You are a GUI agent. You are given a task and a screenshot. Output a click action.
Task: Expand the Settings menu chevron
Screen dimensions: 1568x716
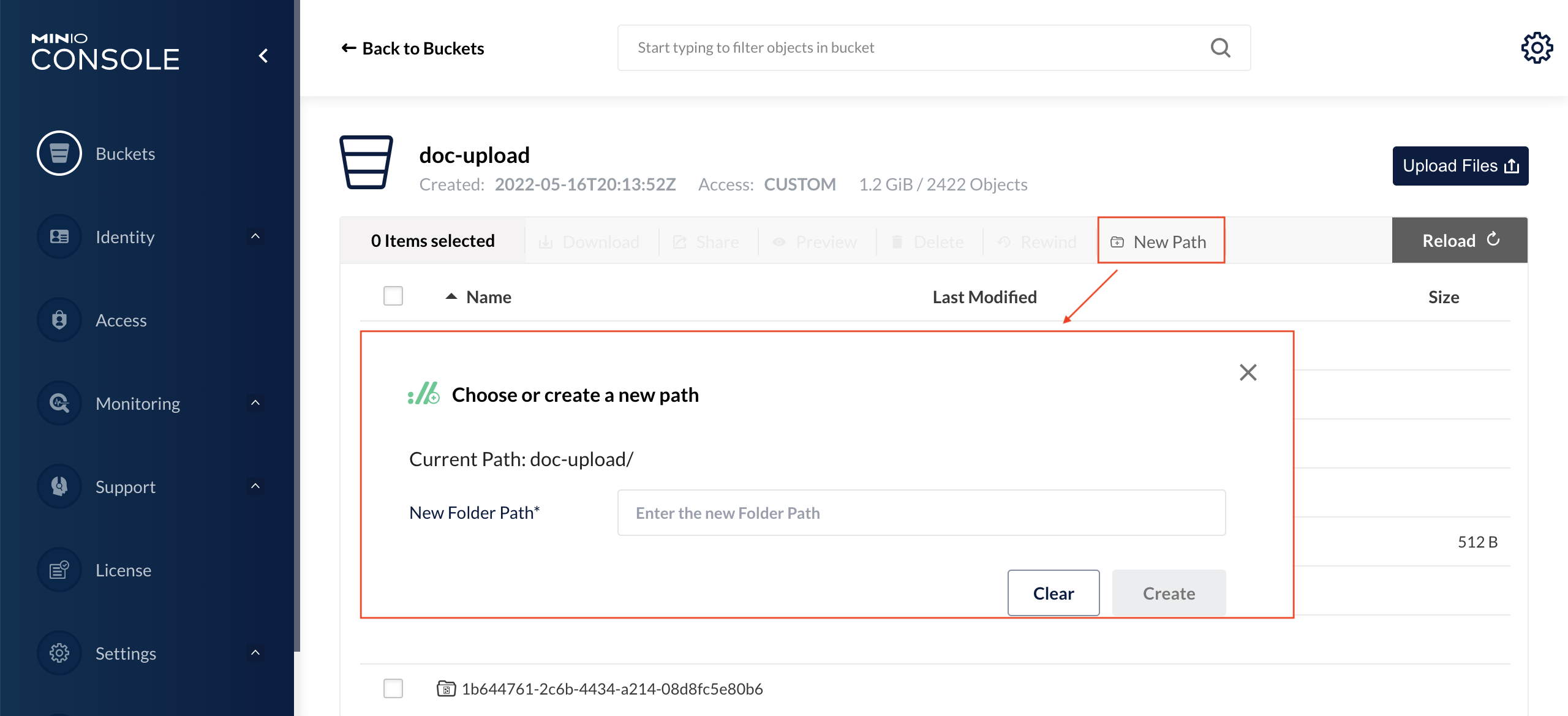(x=255, y=653)
